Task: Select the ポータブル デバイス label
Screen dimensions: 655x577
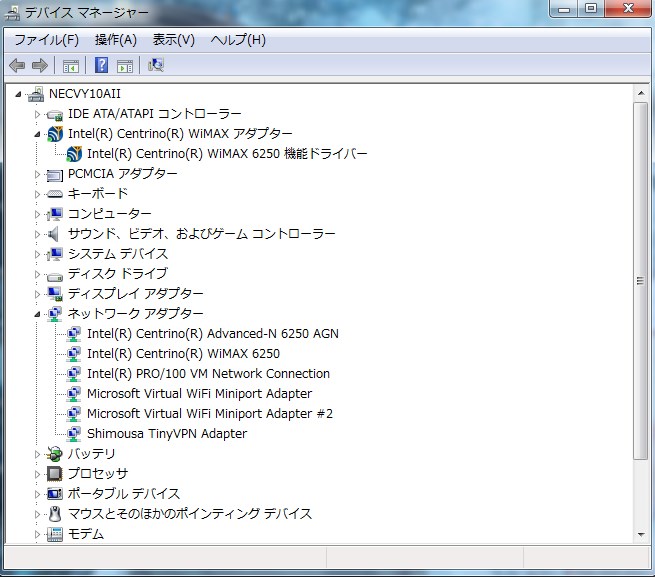Action: 124,494
